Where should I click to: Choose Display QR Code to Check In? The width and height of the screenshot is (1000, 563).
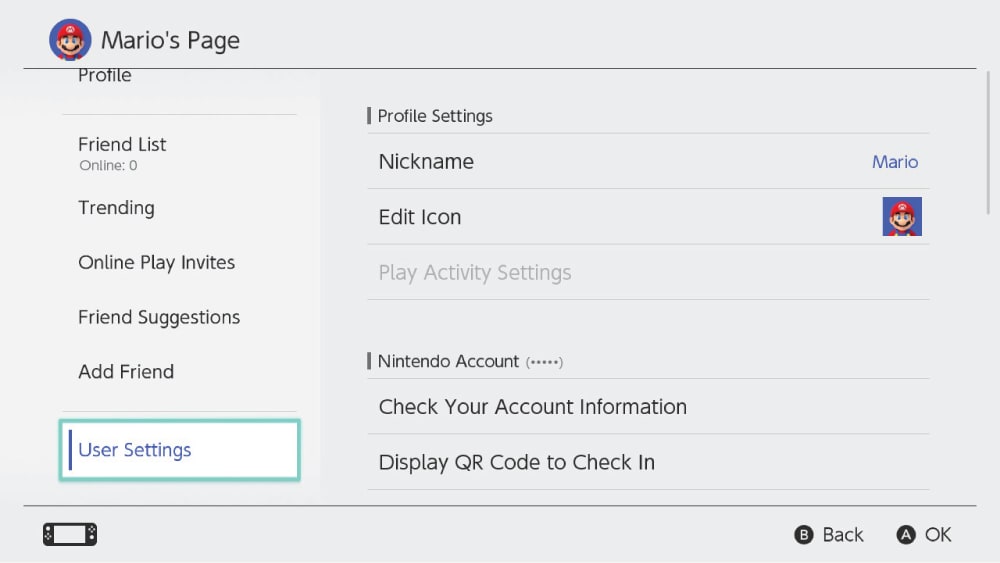click(516, 463)
